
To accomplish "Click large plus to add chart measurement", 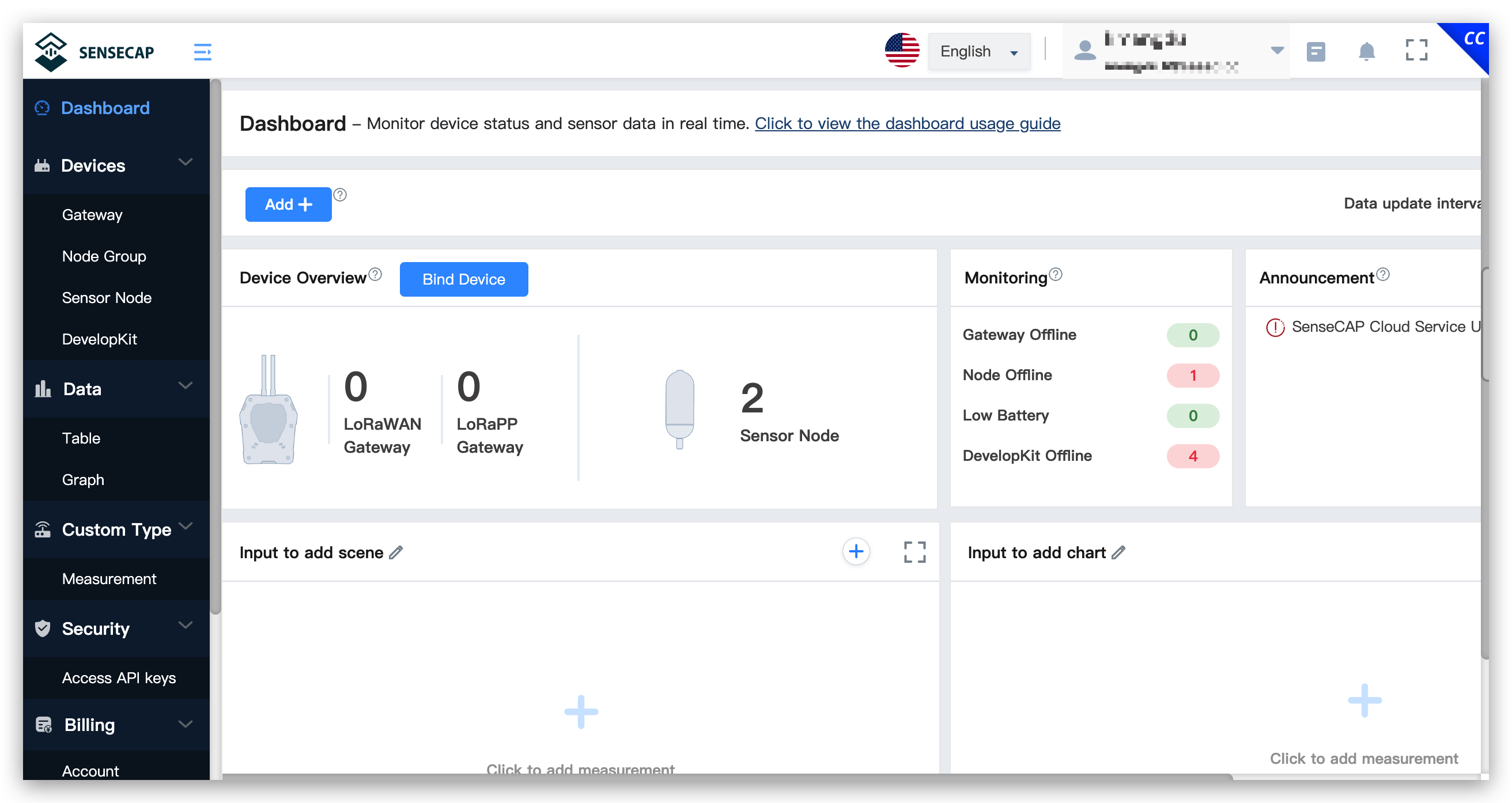I will point(1364,700).
